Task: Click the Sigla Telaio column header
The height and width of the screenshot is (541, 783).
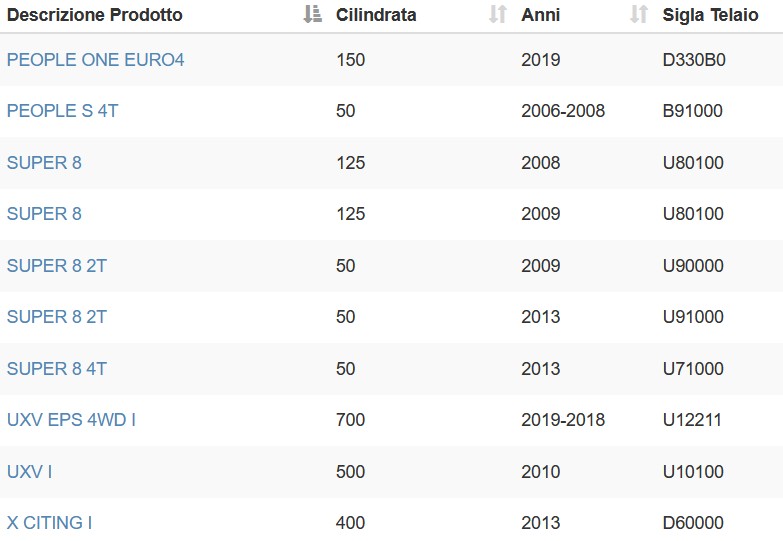Action: 710,15
